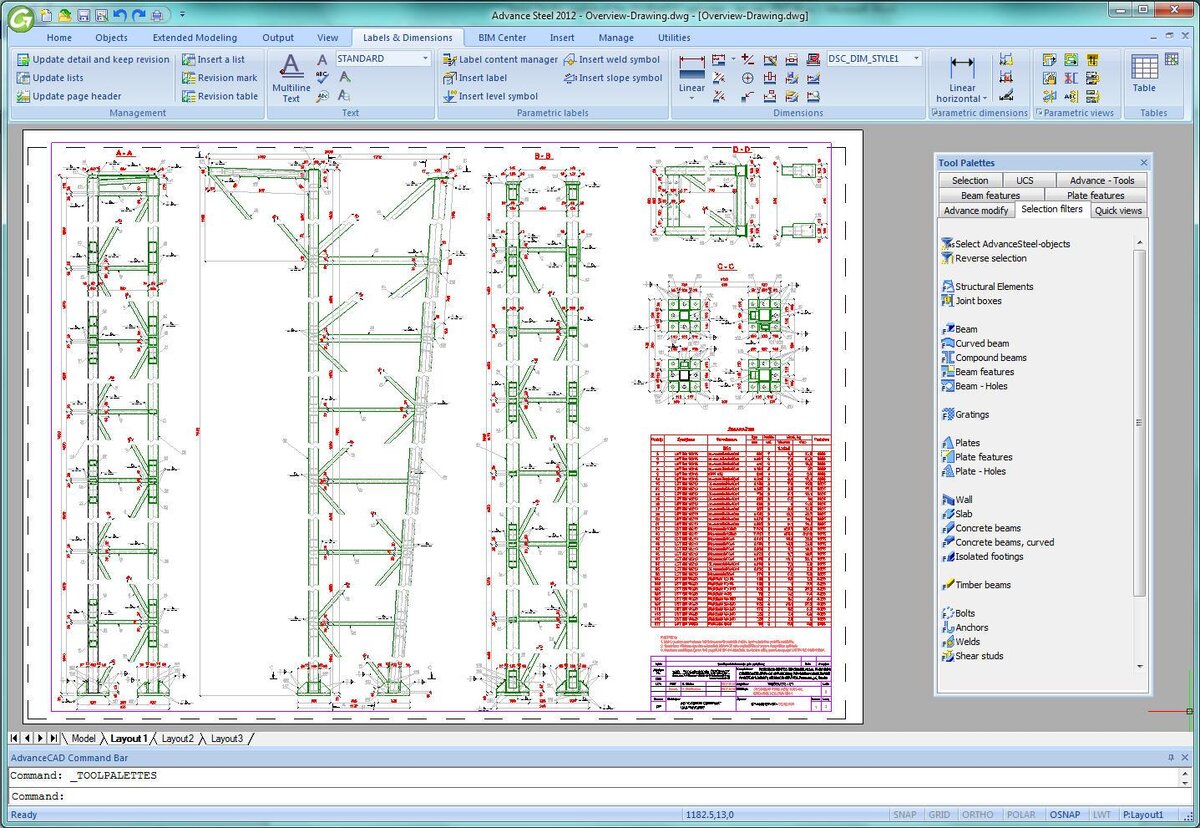Click the Linear horizontal parametric dimension icon
This screenshot has height=828, width=1200.
[x=962, y=66]
